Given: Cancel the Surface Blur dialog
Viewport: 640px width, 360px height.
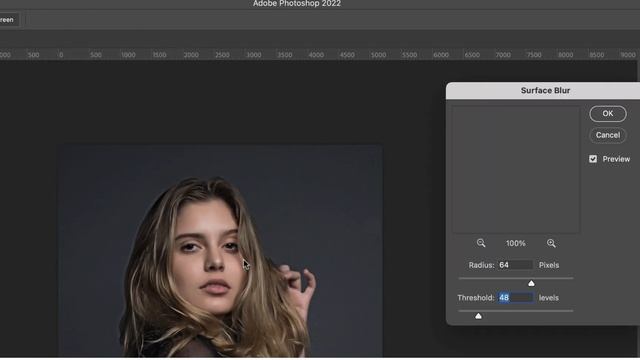Looking at the screenshot, I should (x=608, y=135).
